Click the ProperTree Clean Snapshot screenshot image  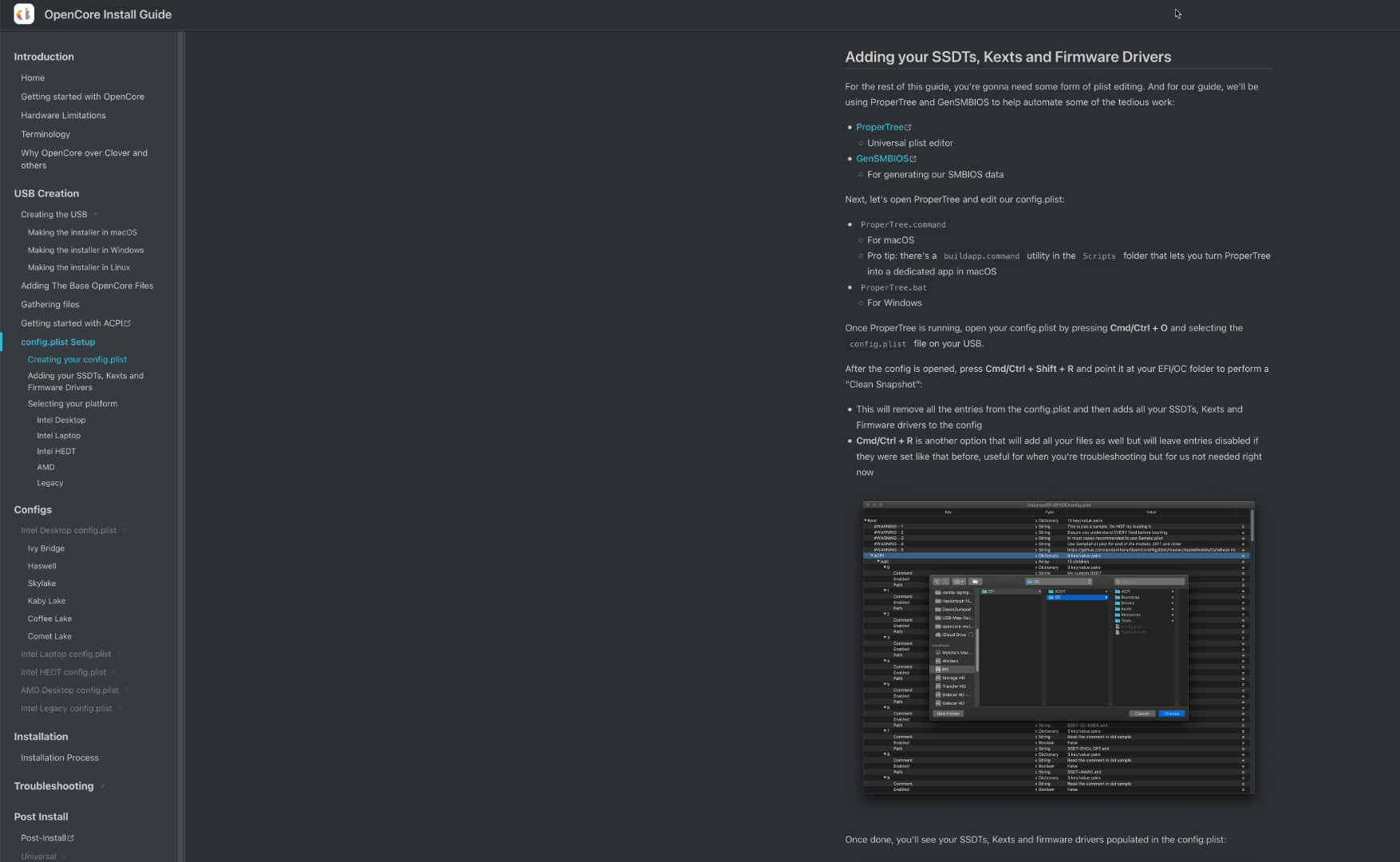(1059, 647)
